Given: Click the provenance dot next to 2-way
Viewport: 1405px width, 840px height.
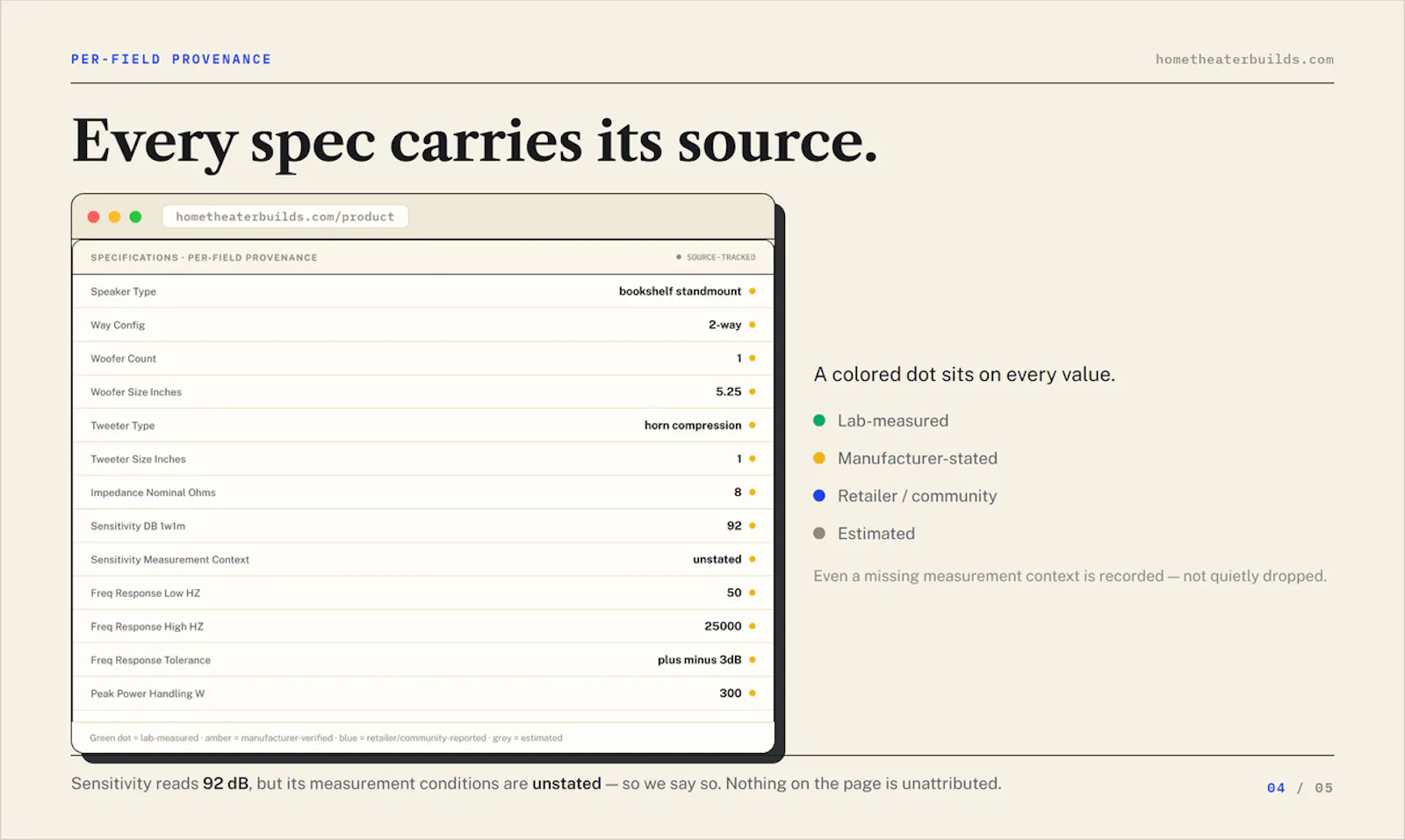Looking at the screenshot, I should pos(753,325).
